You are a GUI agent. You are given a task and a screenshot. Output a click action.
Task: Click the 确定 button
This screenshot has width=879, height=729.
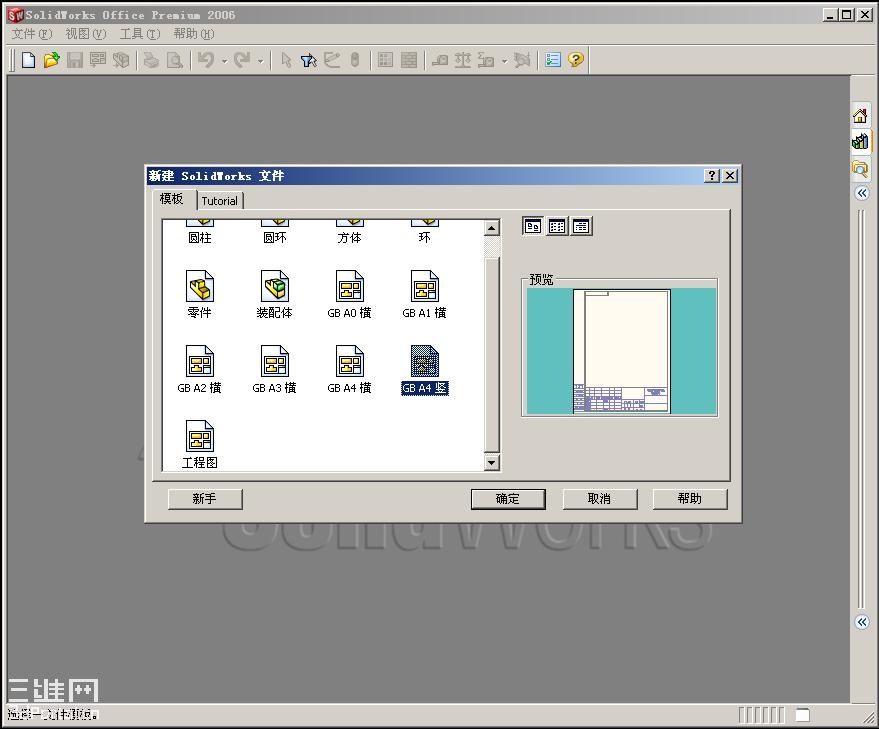(508, 499)
